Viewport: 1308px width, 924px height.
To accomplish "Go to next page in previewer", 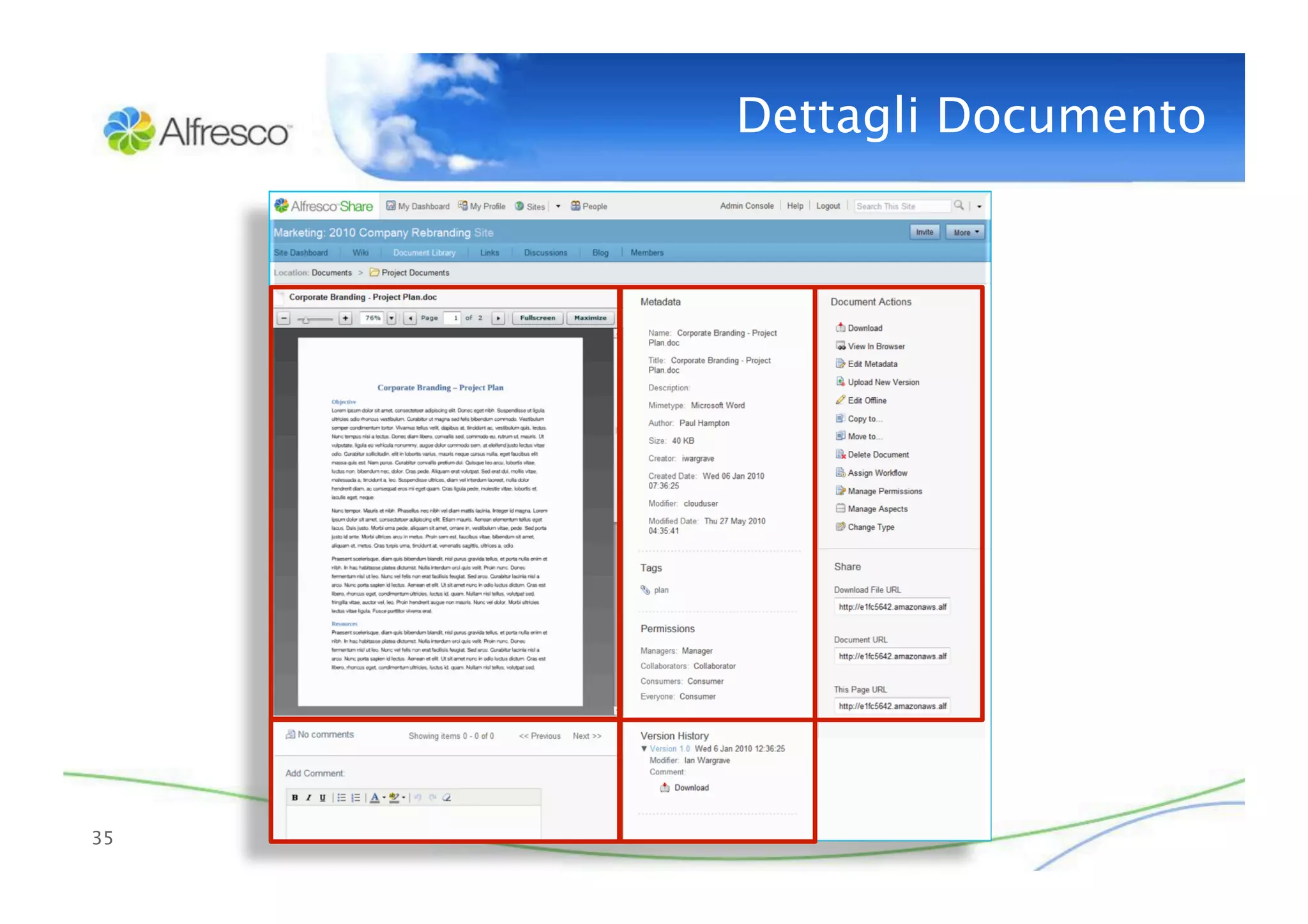I will (x=498, y=318).
